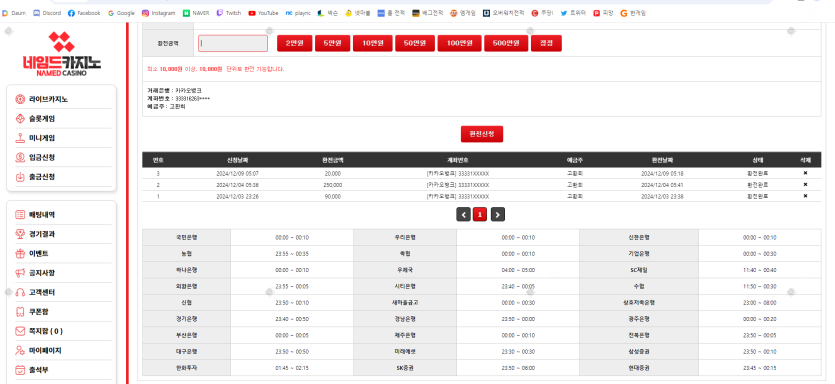The image size is (835, 384).
Task: Go to next page arrow
Action: [x=497, y=215]
